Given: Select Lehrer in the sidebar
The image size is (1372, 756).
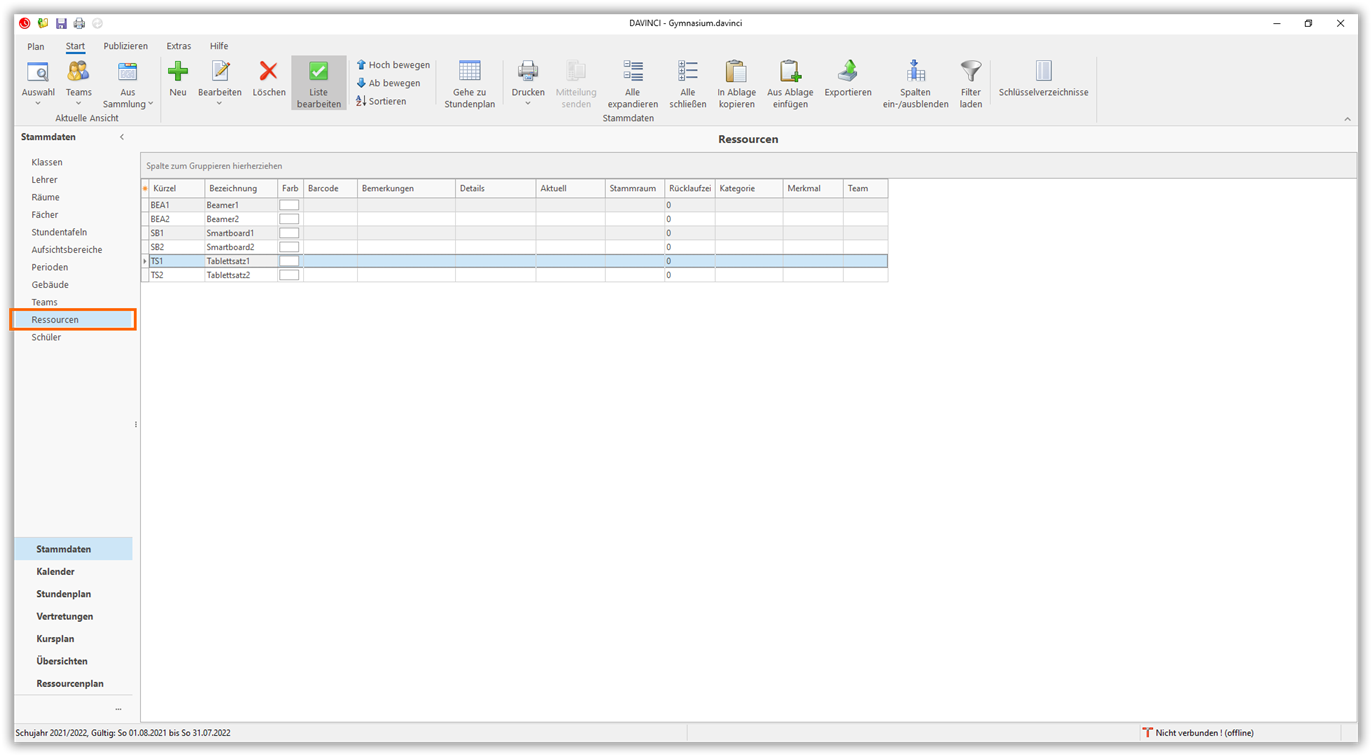Looking at the screenshot, I should click(x=46, y=179).
